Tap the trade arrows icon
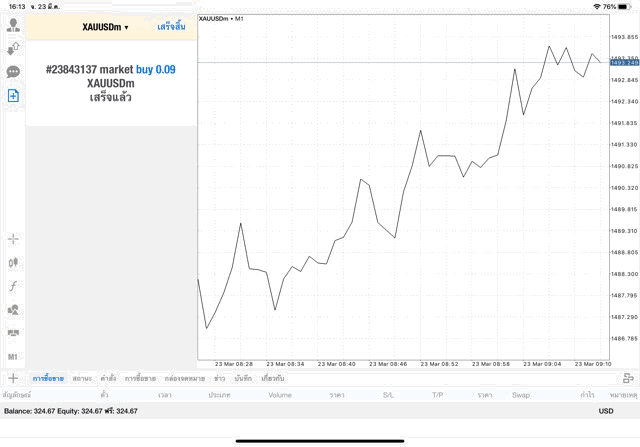This screenshot has width=640, height=447. point(14,48)
